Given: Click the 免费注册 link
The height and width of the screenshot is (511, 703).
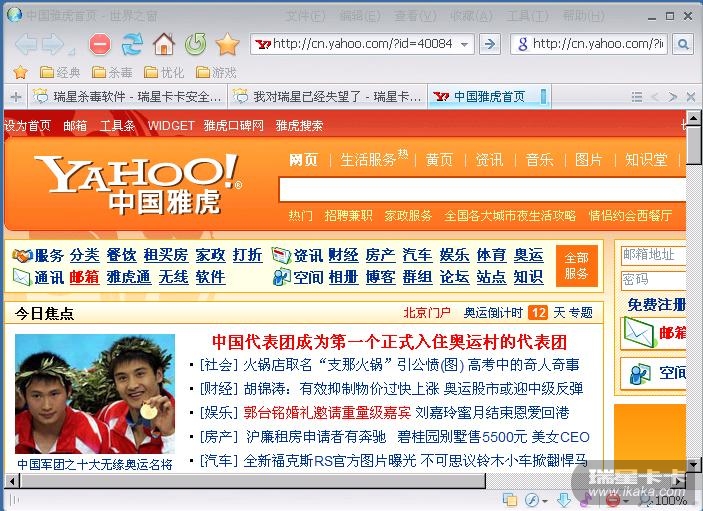Looking at the screenshot, I should coord(657,305).
